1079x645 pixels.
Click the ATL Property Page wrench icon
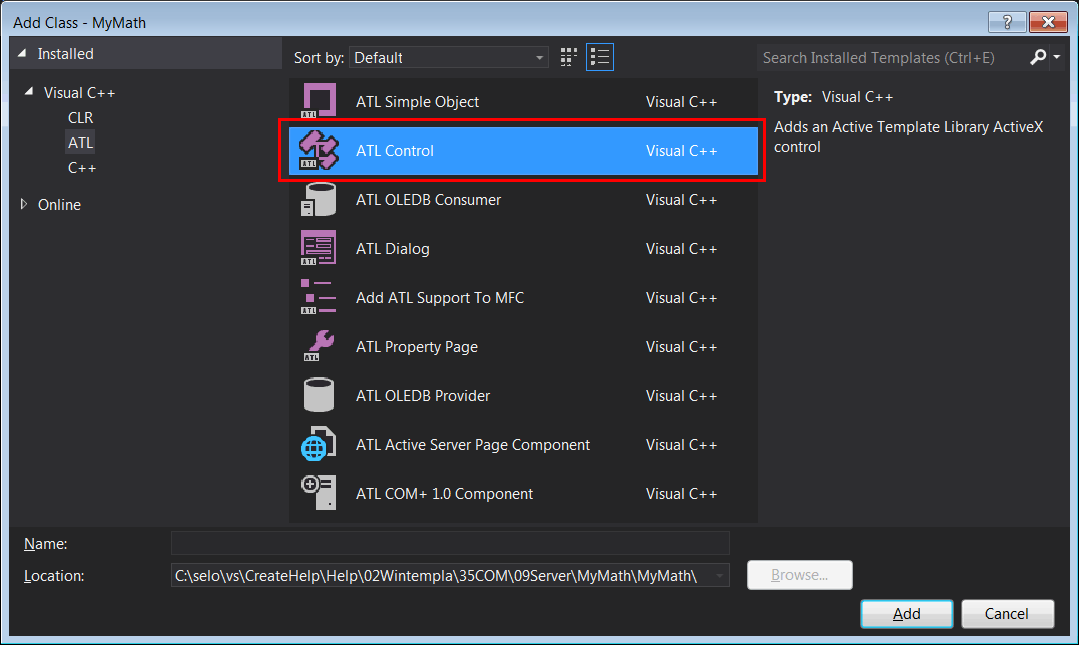319,346
